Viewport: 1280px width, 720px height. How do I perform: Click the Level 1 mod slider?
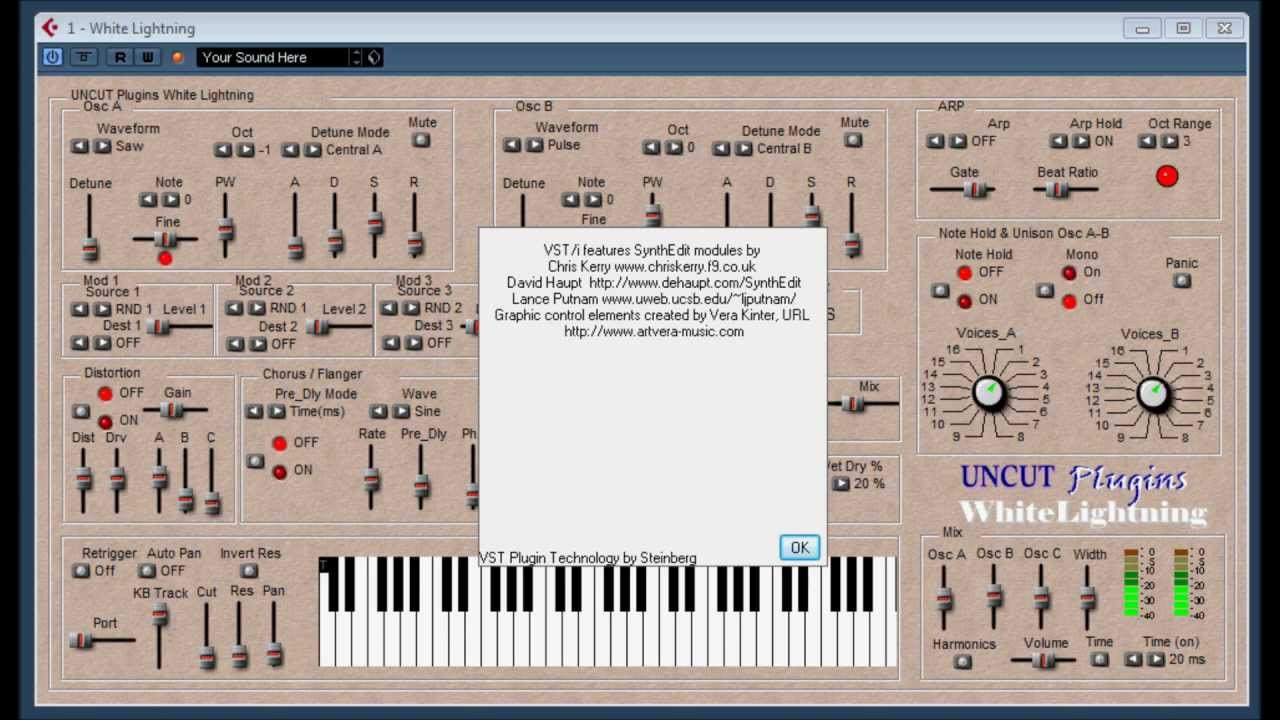[180, 326]
